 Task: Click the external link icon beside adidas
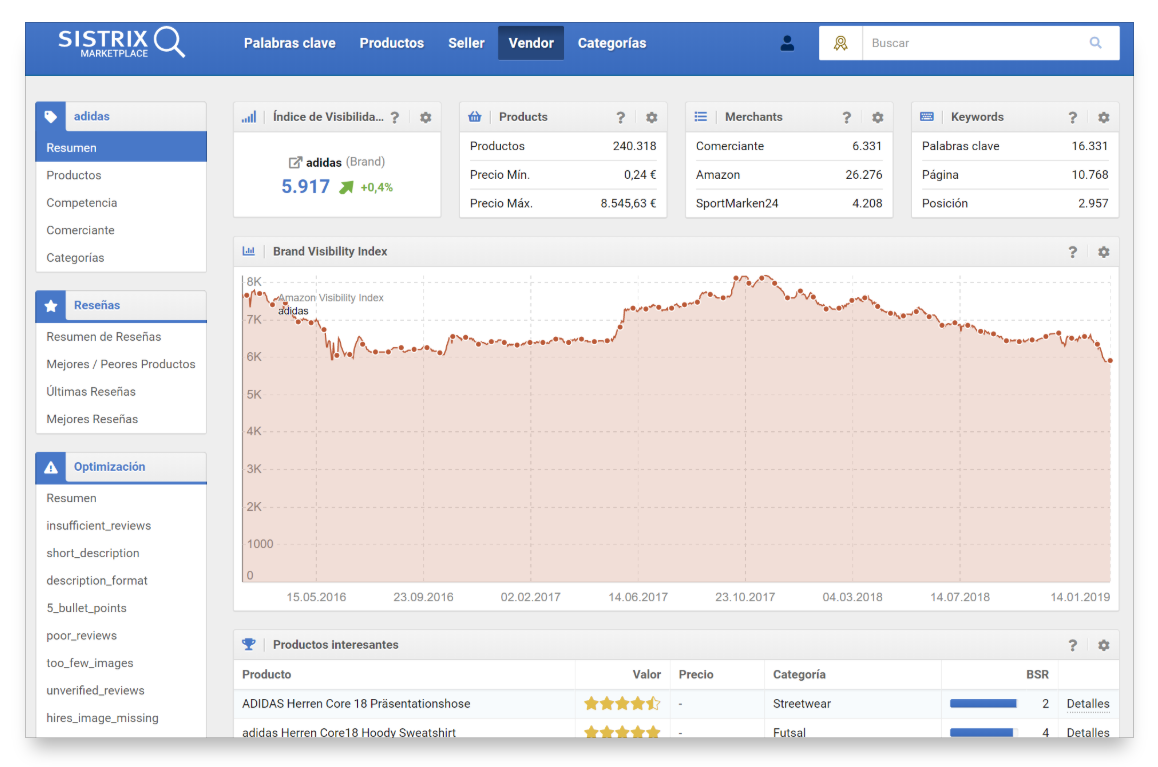point(295,162)
